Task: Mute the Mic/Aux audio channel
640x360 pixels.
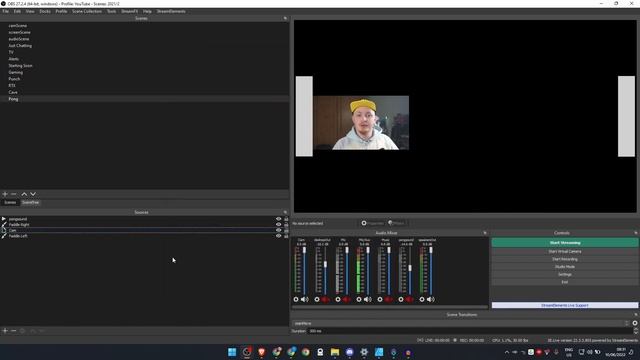Action: pos(368,300)
